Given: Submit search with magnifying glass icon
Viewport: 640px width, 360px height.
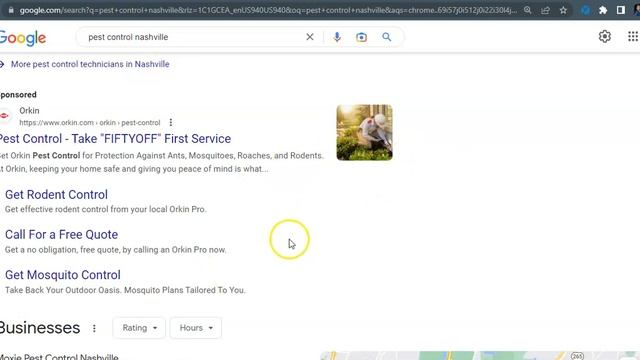Looking at the screenshot, I should click(x=387, y=37).
